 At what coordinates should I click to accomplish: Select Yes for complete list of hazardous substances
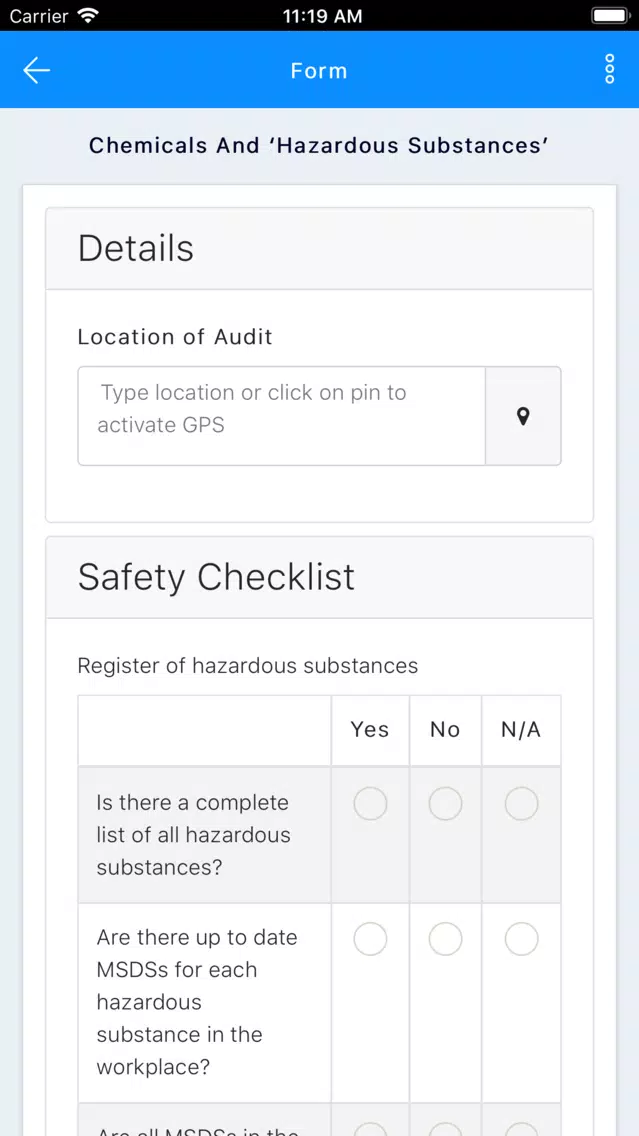point(370,804)
